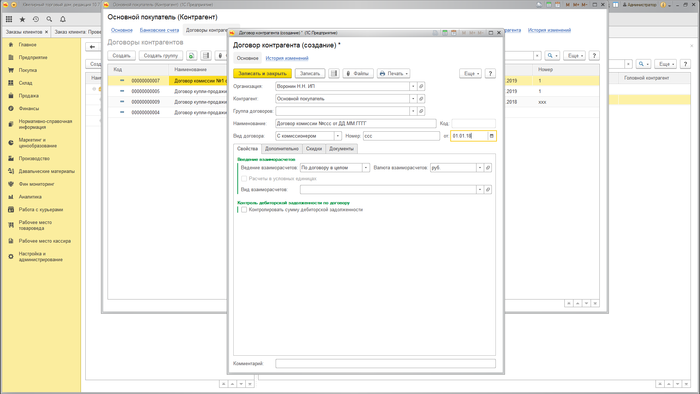Open Help question mark in contract dialog
The height and width of the screenshot is (394, 700).
(x=490, y=74)
